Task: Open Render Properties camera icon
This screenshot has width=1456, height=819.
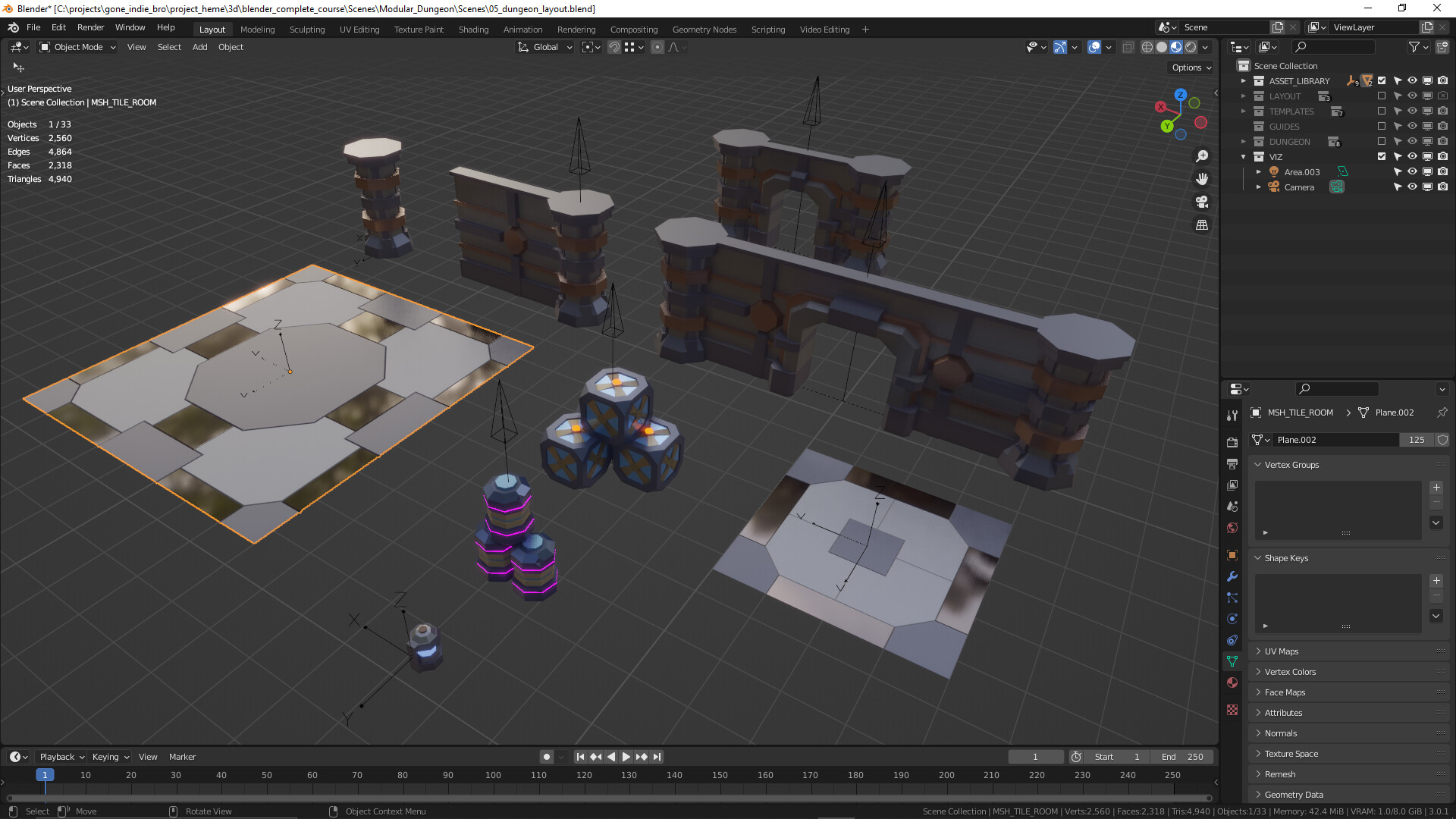Action: pyautogui.click(x=1232, y=442)
